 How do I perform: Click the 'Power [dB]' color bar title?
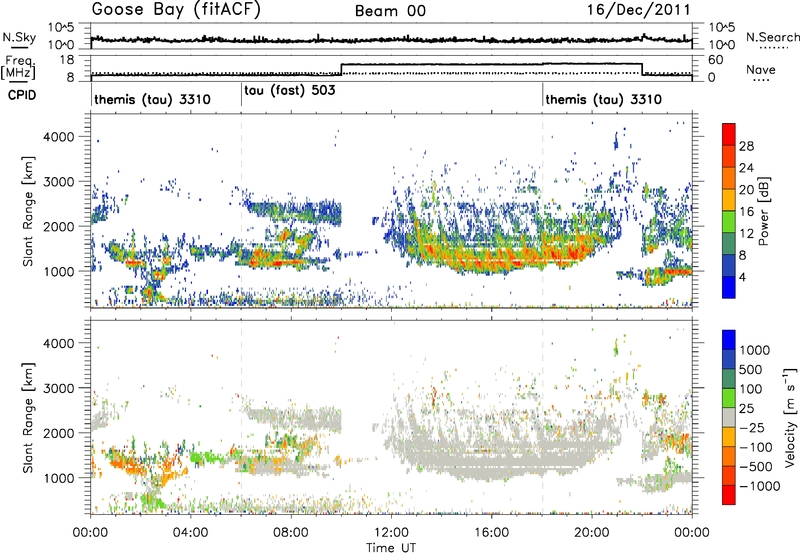click(763, 211)
